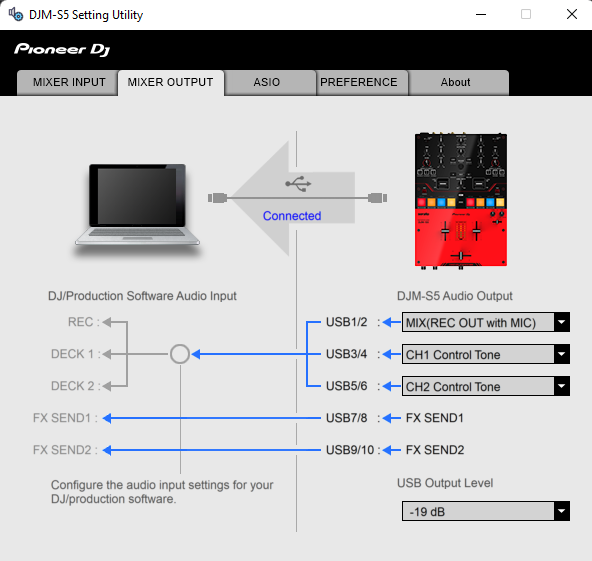Click the FX SEND1 input label on the left
592x561 pixels.
click(x=65, y=418)
